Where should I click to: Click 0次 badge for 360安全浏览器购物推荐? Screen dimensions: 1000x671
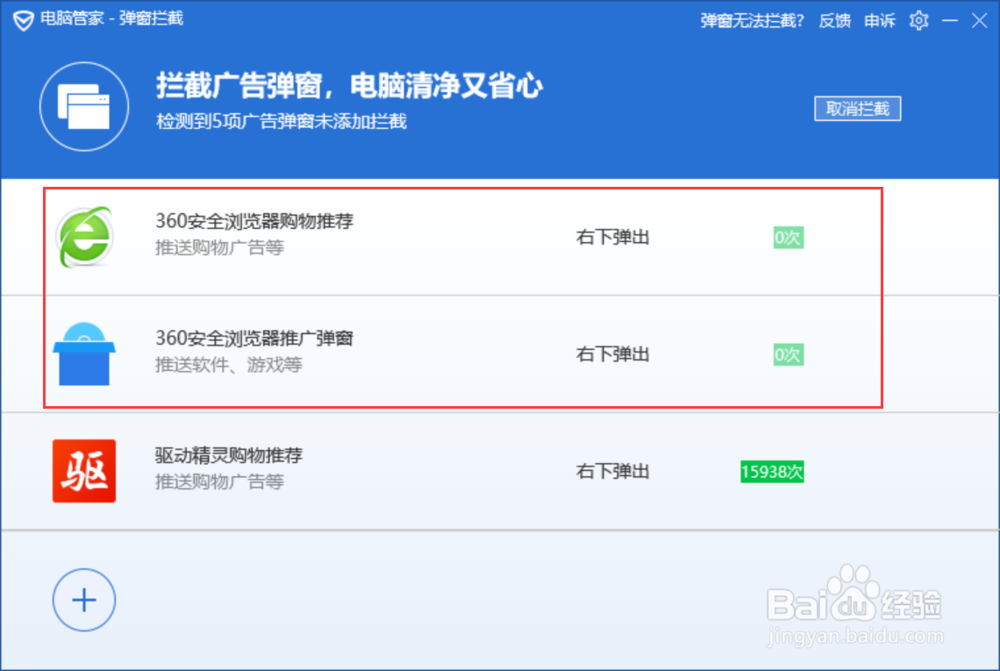click(x=788, y=237)
